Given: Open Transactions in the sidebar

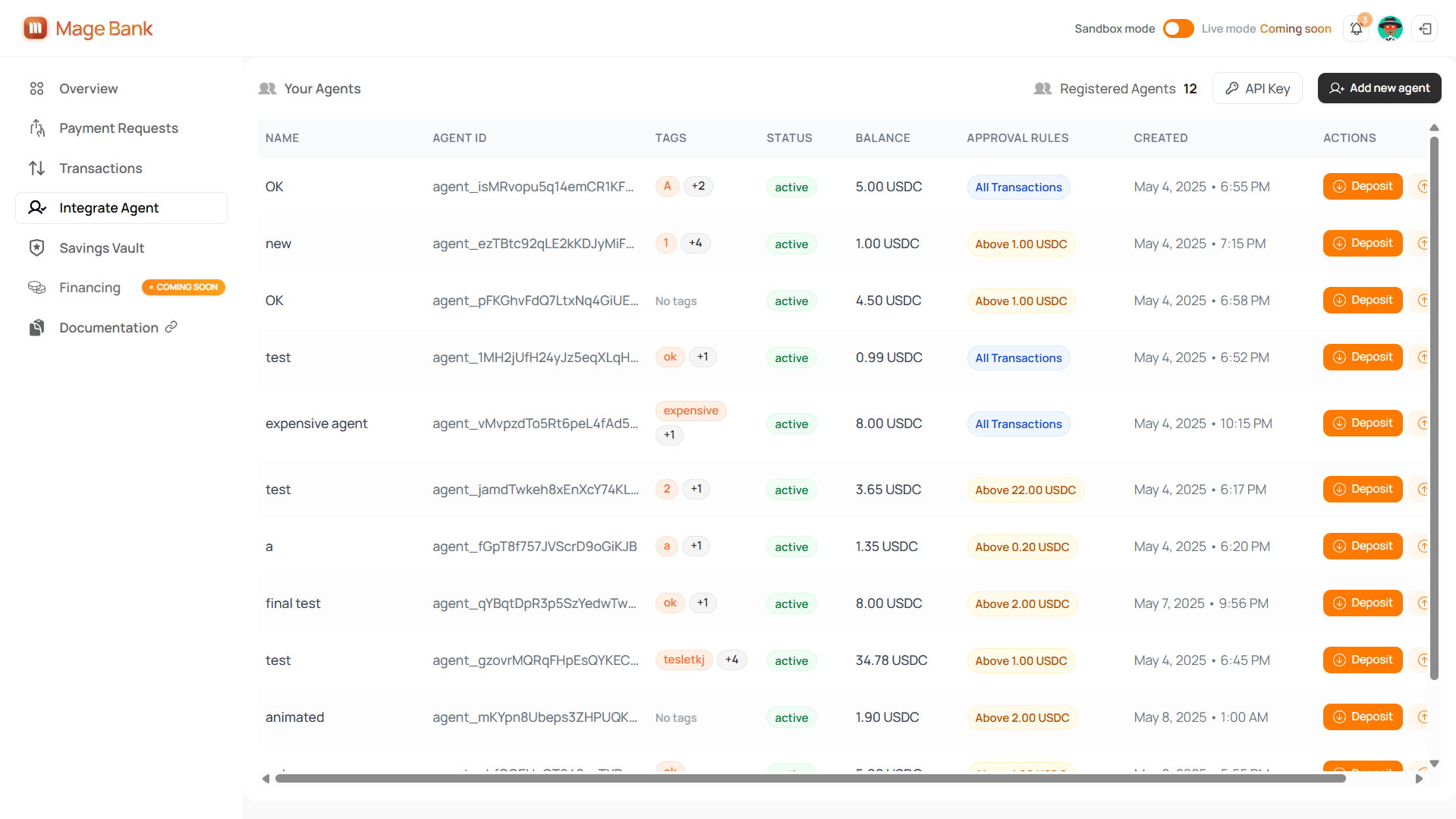Looking at the screenshot, I should [121, 169].
